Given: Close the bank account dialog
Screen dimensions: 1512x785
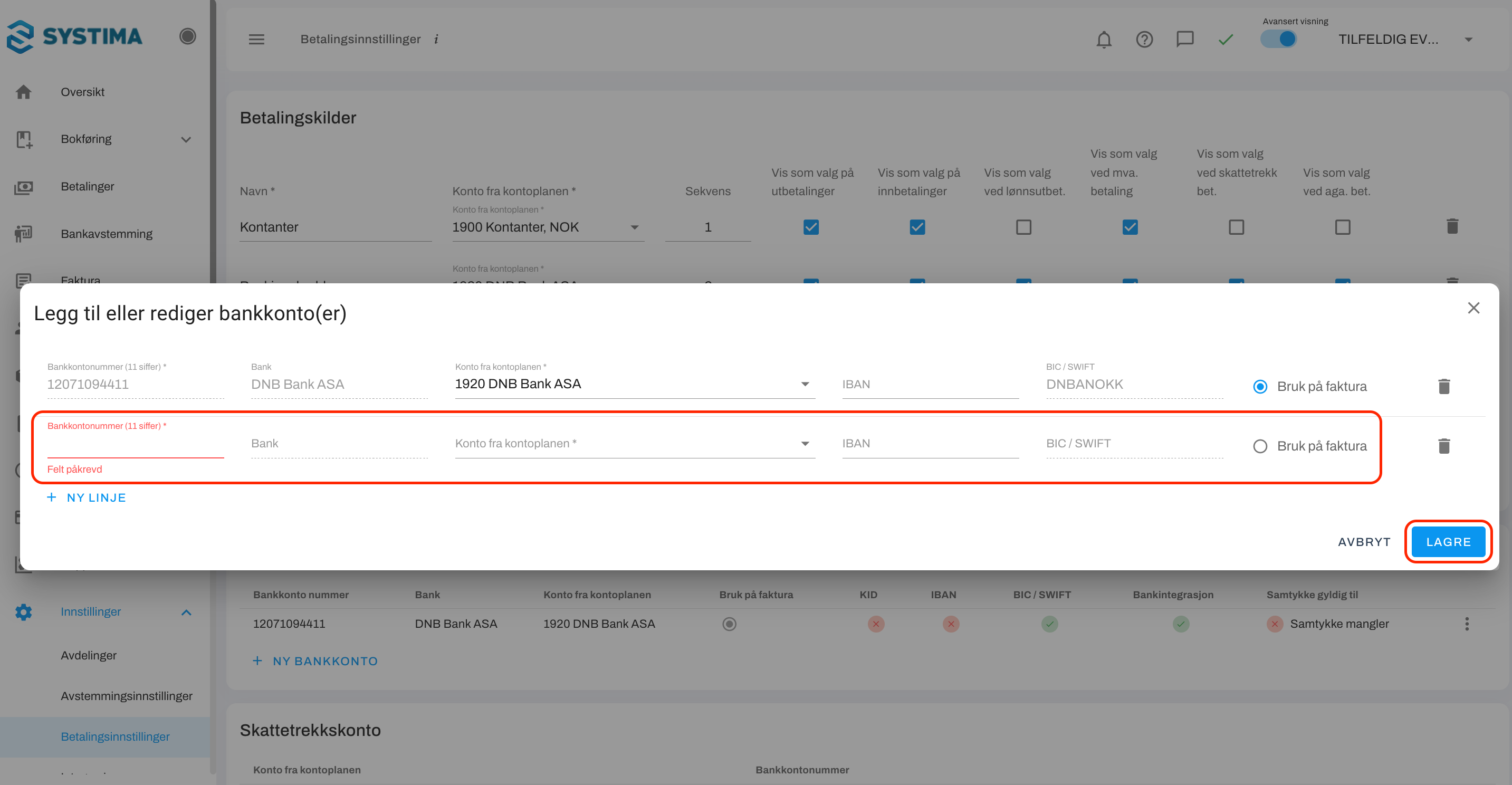Looking at the screenshot, I should pos(1473,308).
